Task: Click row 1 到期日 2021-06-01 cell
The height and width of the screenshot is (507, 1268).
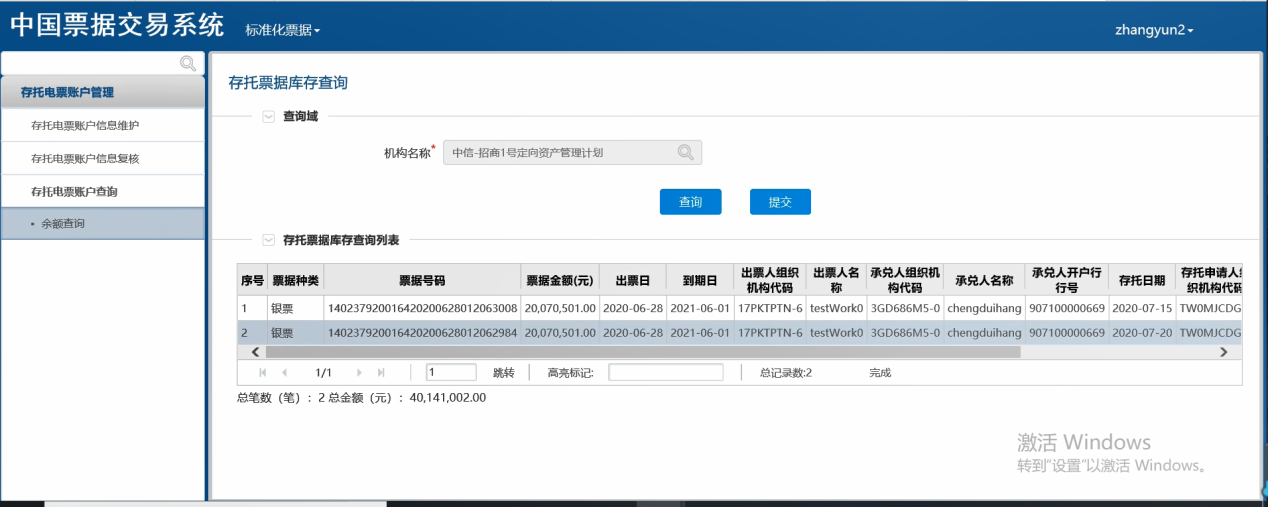Action: coord(700,308)
